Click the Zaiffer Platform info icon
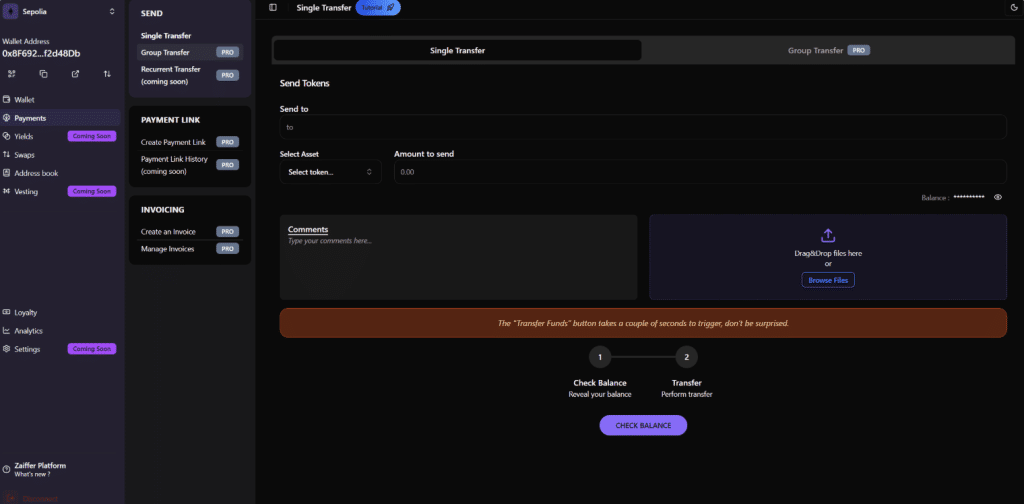The height and width of the screenshot is (504, 1024). coord(7,469)
